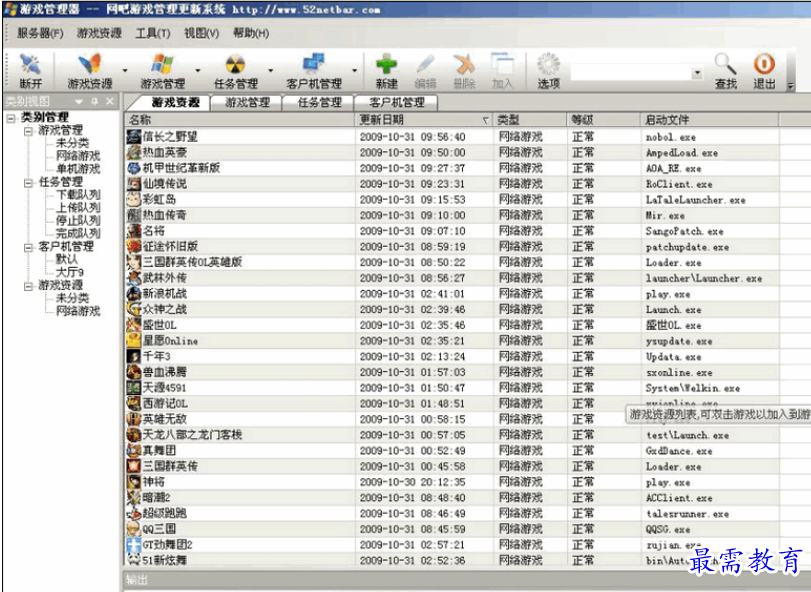The width and height of the screenshot is (811, 592).
Task: Collapse the 游戏资源 tree node
Action: (x=28, y=286)
